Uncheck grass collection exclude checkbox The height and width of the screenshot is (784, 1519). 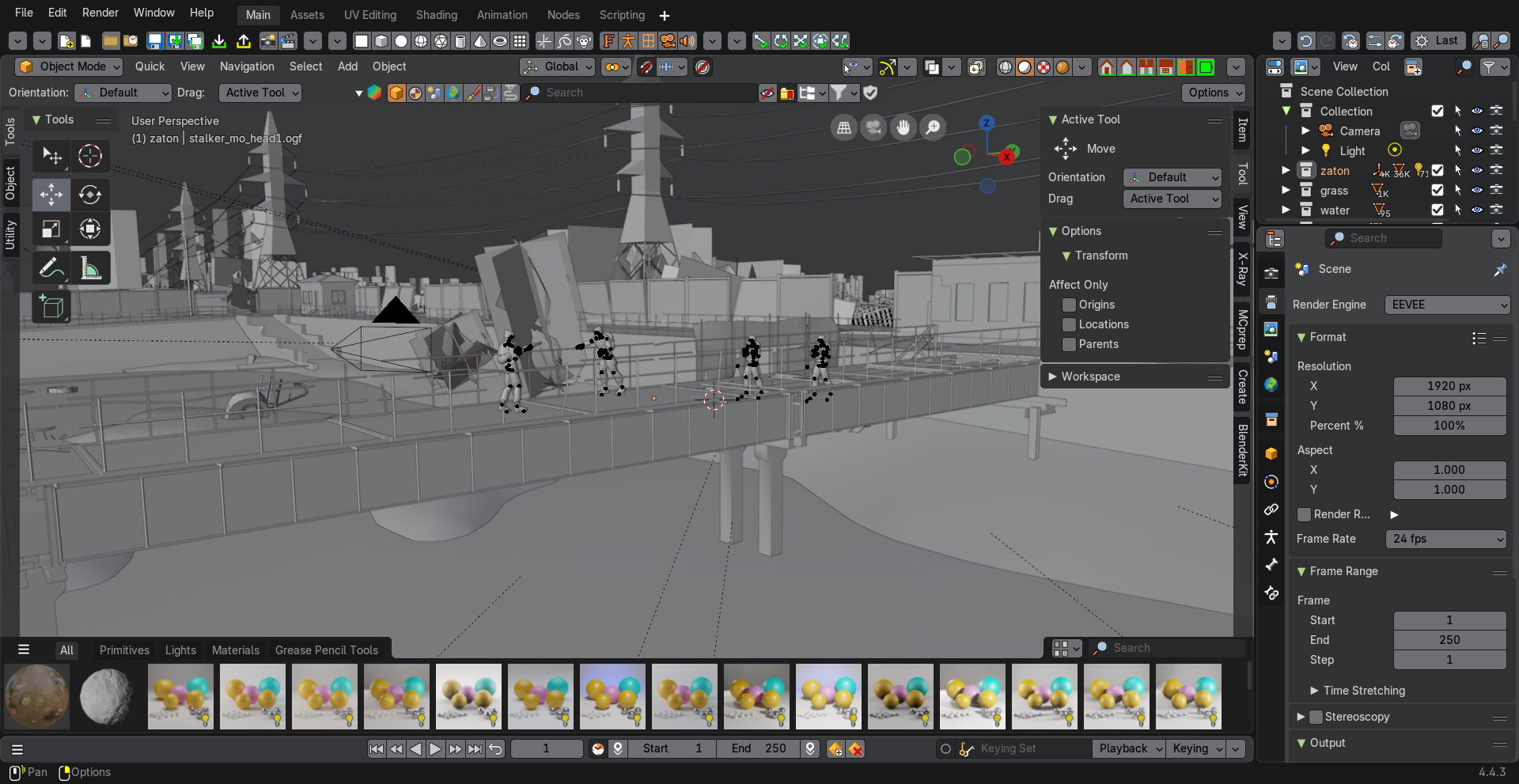coord(1438,191)
